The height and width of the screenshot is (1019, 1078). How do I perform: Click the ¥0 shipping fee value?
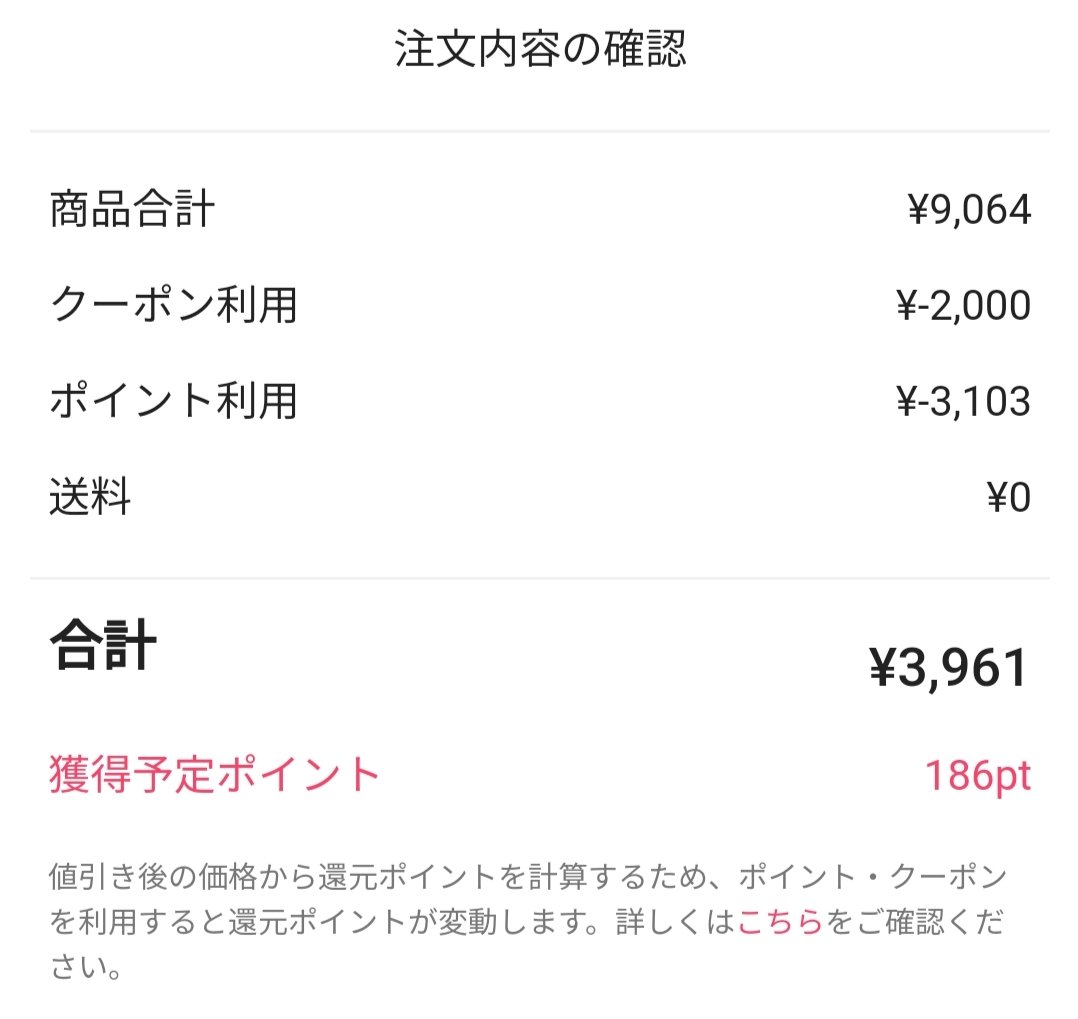tap(1008, 497)
